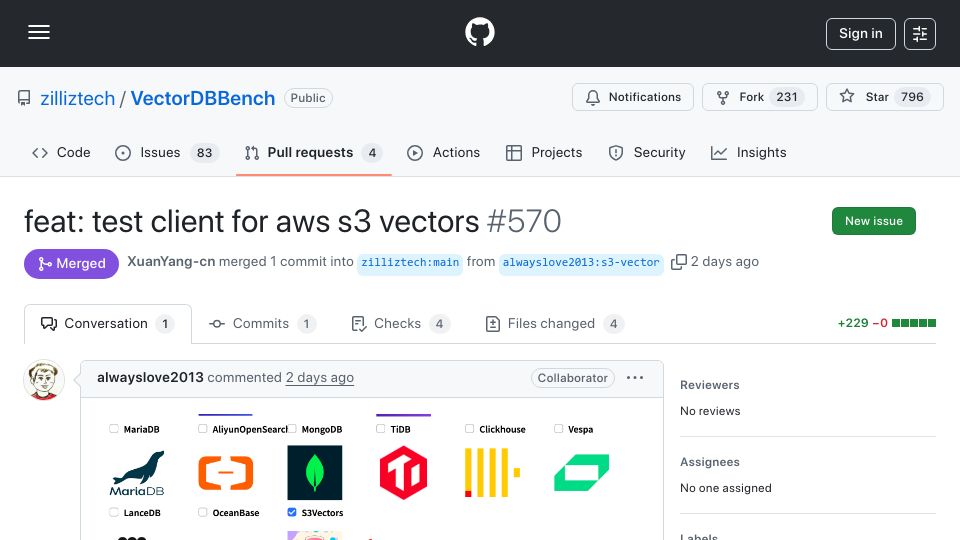The width and height of the screenshot is (960, 540).
Task: Click the yellow Clickhouse bars logo
Action: tap(492, 473)
